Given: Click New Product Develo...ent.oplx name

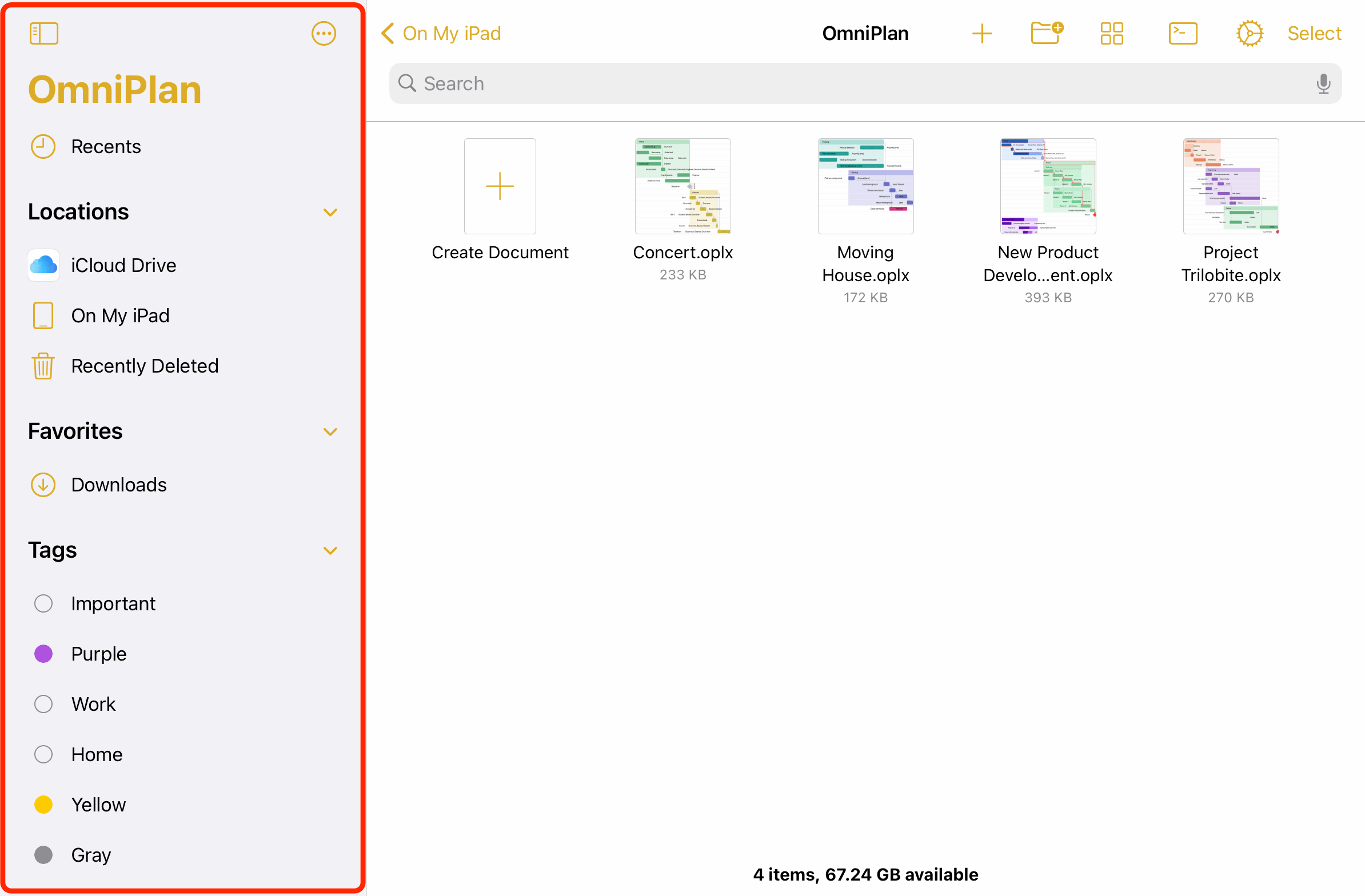Looking at the screenshot, I should 1048,263.
